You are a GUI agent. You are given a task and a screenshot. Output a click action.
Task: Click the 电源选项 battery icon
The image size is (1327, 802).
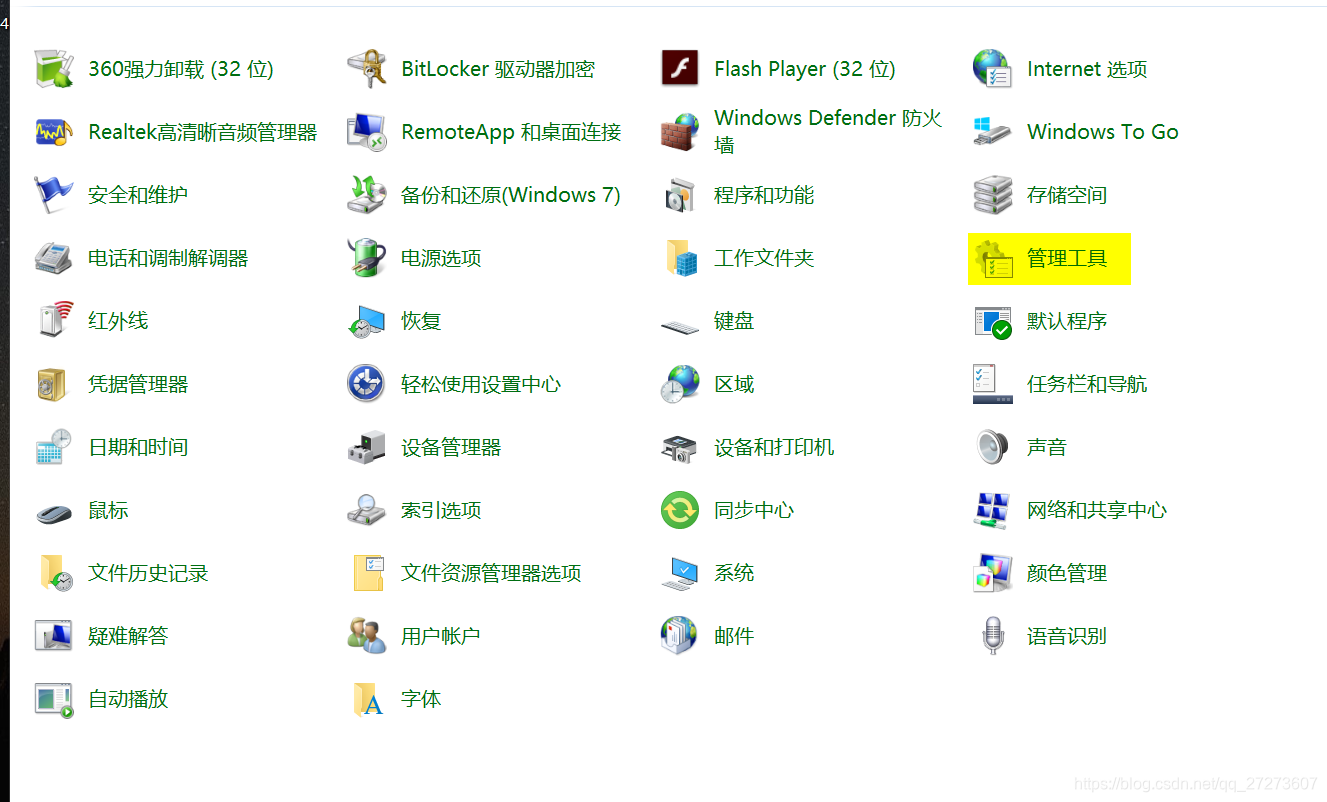point(367,258)
